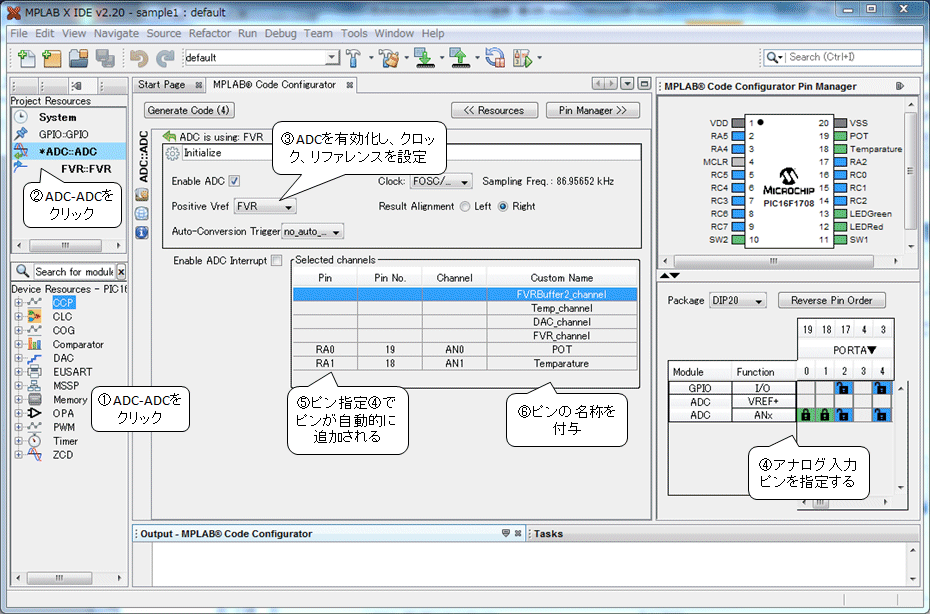Select Right result alignment
The image size is (930, 614).
coord(503,206)
